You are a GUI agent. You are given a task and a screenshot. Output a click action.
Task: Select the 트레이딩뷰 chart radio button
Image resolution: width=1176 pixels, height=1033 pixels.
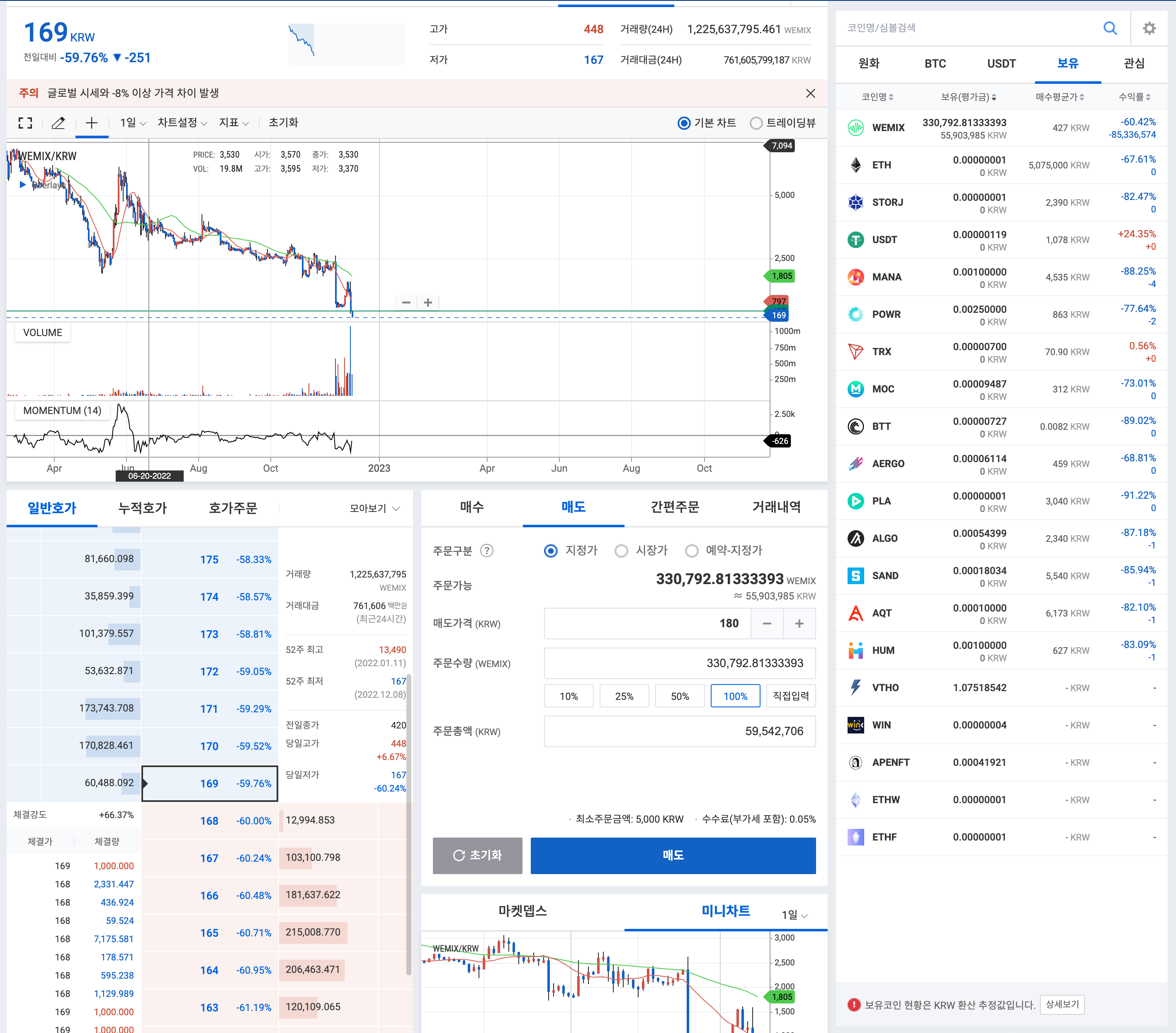point(756,123)
